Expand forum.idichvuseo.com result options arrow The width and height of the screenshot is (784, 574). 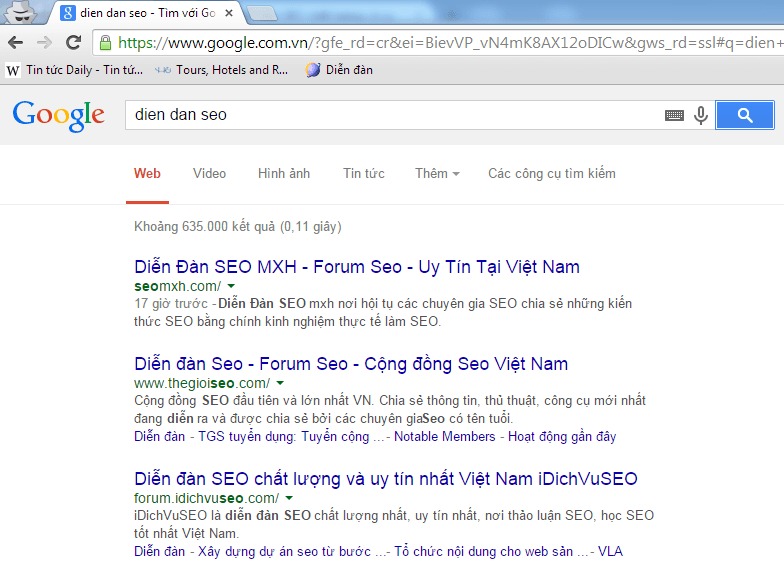point(289,498)
